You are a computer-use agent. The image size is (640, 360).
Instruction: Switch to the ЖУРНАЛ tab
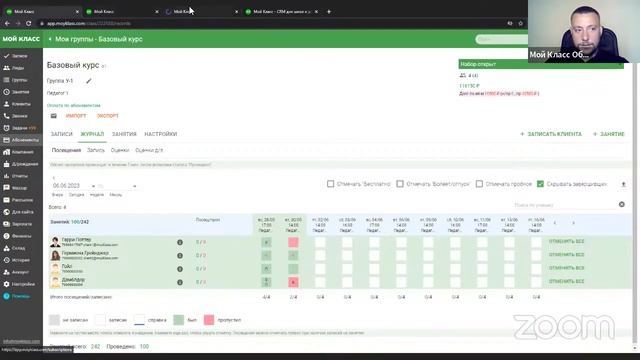pos(92,134)
